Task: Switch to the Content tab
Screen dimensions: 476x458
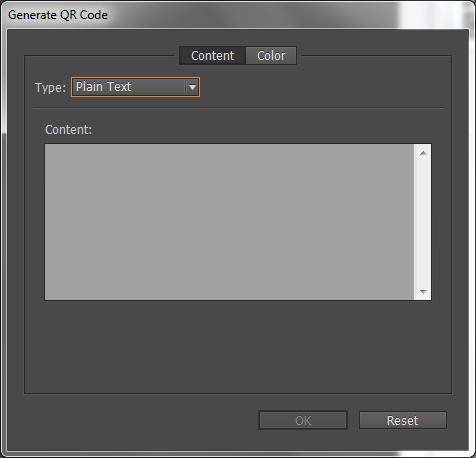Action: point(213,56)
